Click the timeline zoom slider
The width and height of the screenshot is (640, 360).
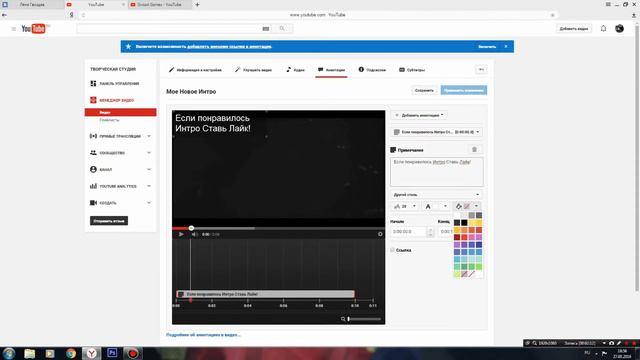(x=364, y=319)
